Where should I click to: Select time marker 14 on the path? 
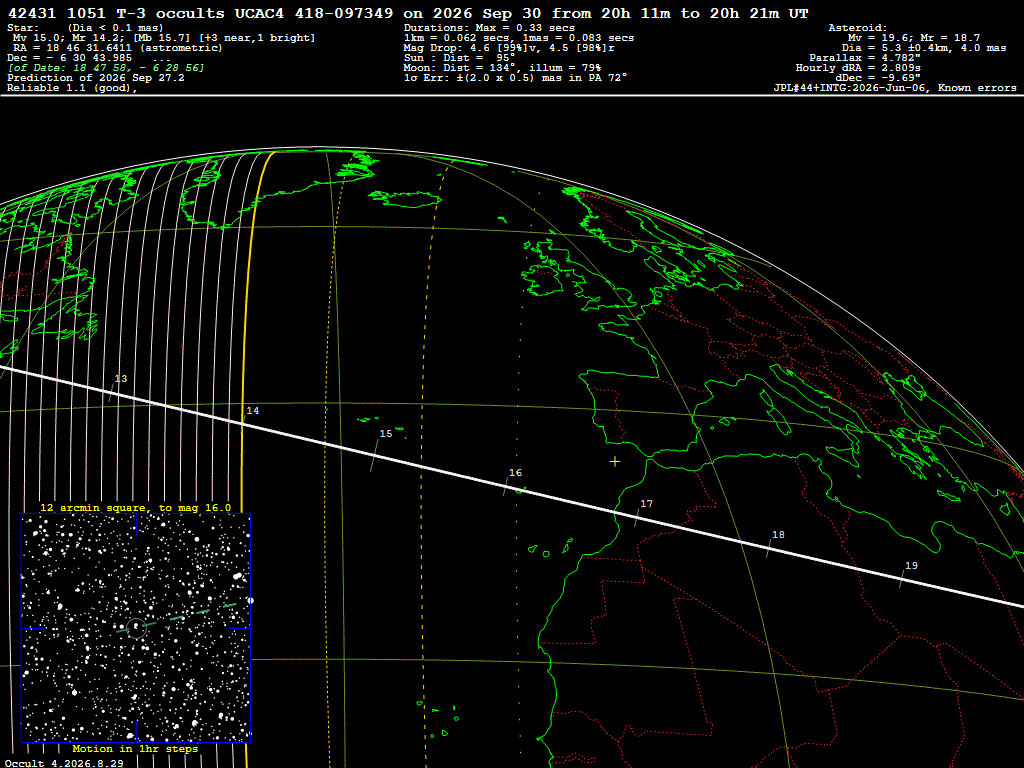coord(253,411)
